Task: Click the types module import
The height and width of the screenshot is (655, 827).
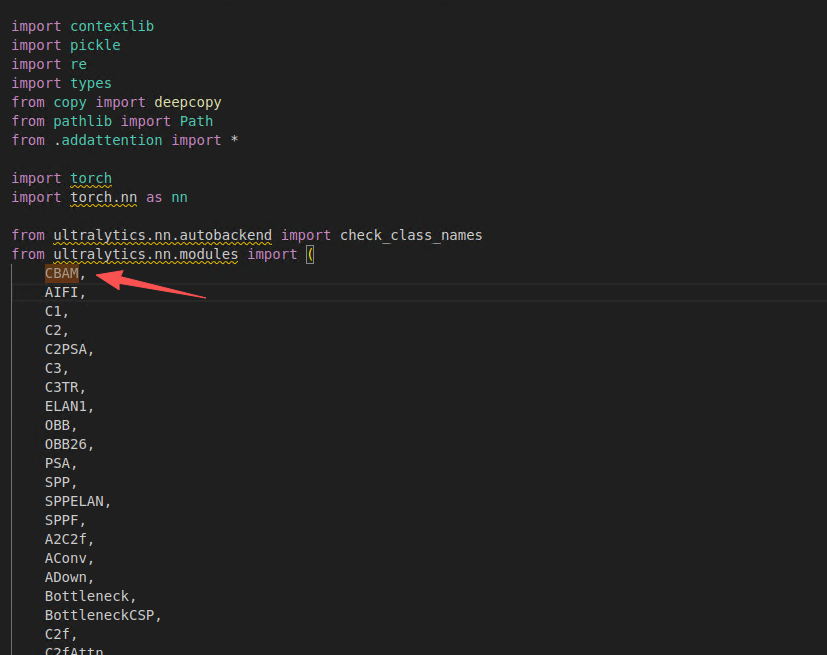Action: tap(91, 83)
